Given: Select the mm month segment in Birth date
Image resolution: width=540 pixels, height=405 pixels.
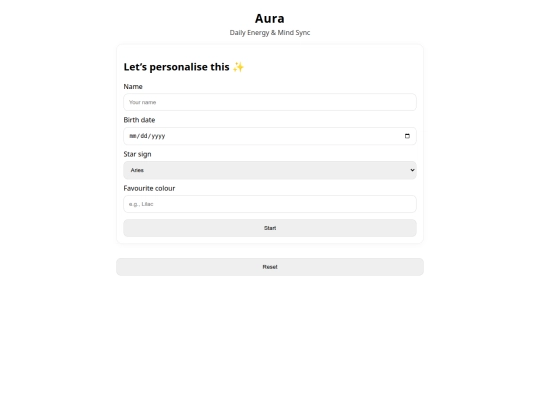Looking at the screenshot, I should (133, 136).
